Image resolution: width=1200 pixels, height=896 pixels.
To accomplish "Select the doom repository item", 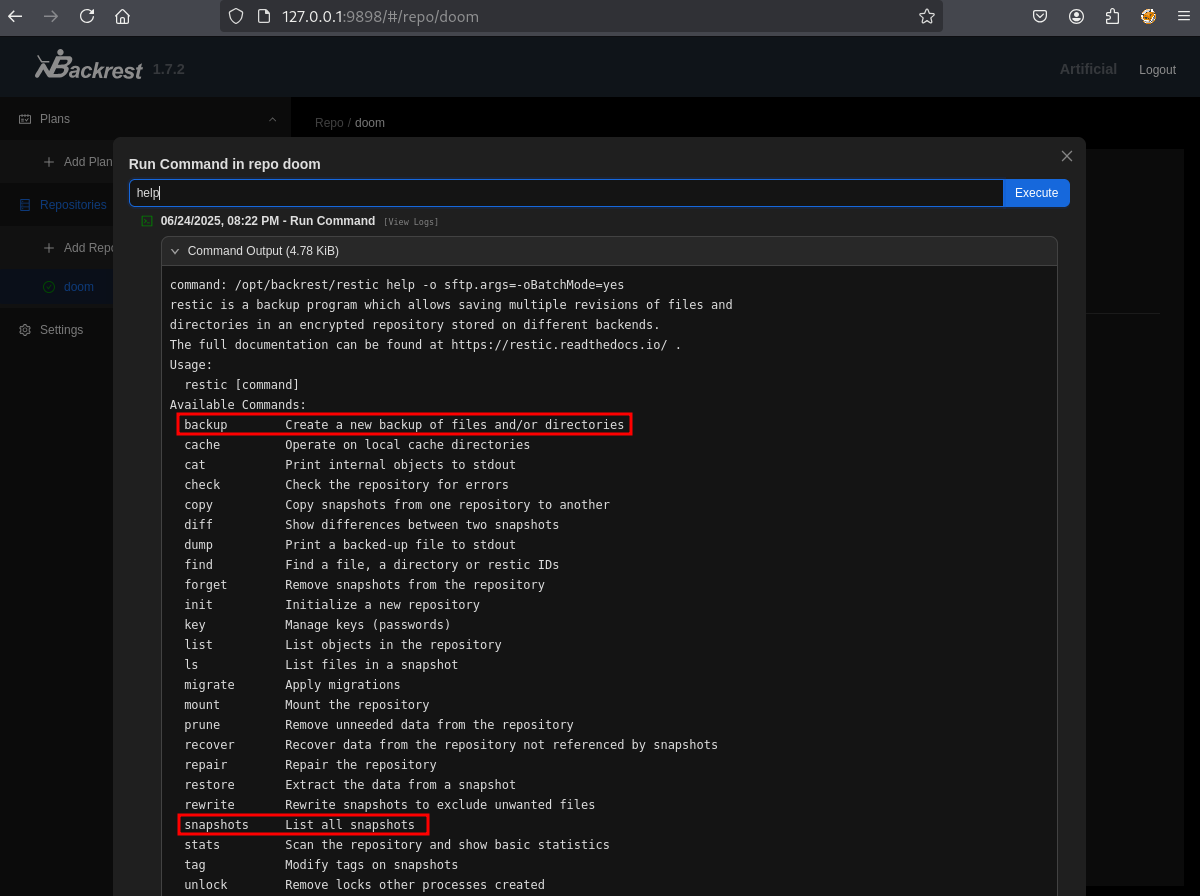I will [x=78, y=287].
